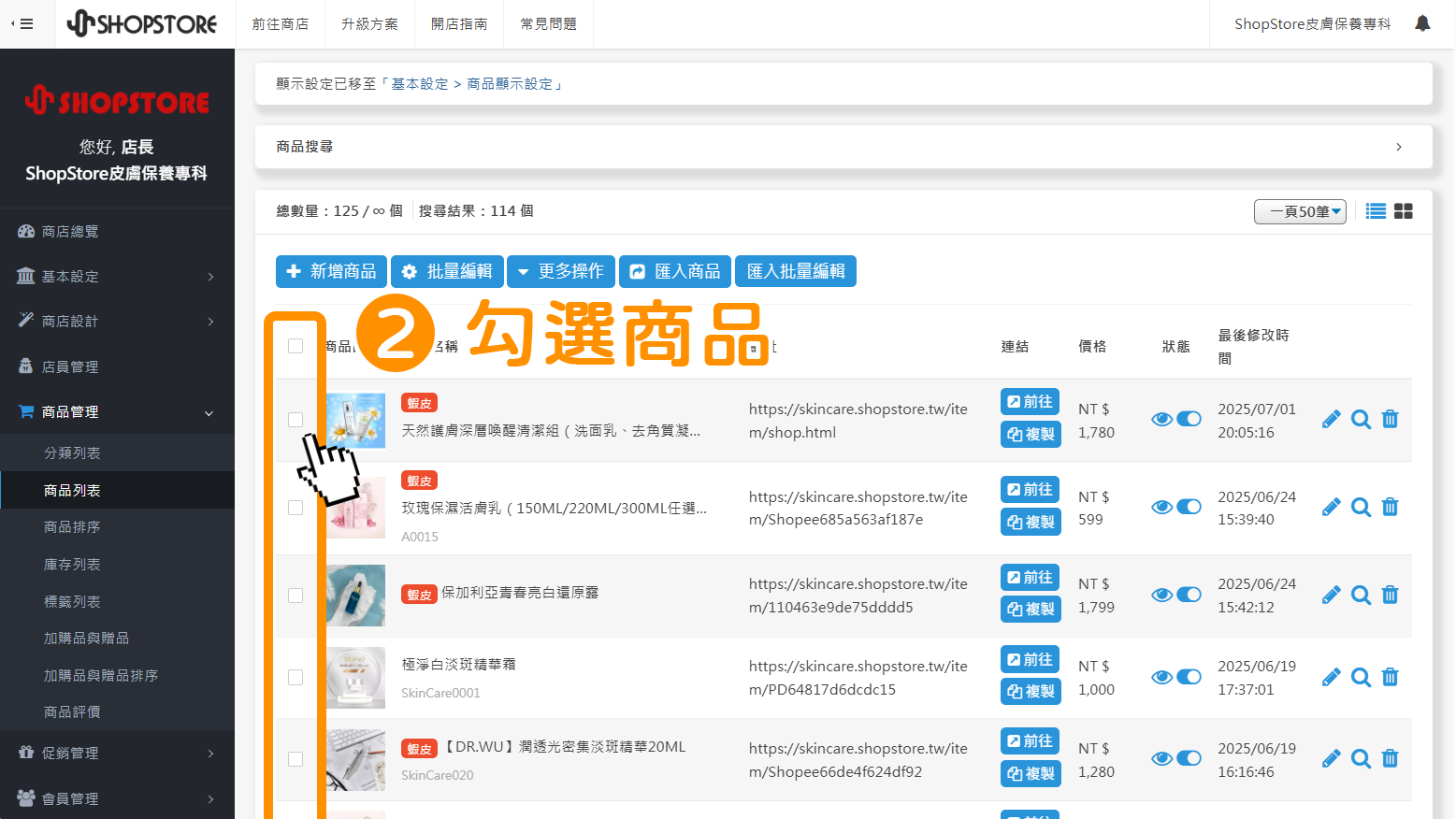Click eye visibility icon for 極淨白淡斑精華霜
This screenshot has height=819, width=1456.
coord(1161,677)
